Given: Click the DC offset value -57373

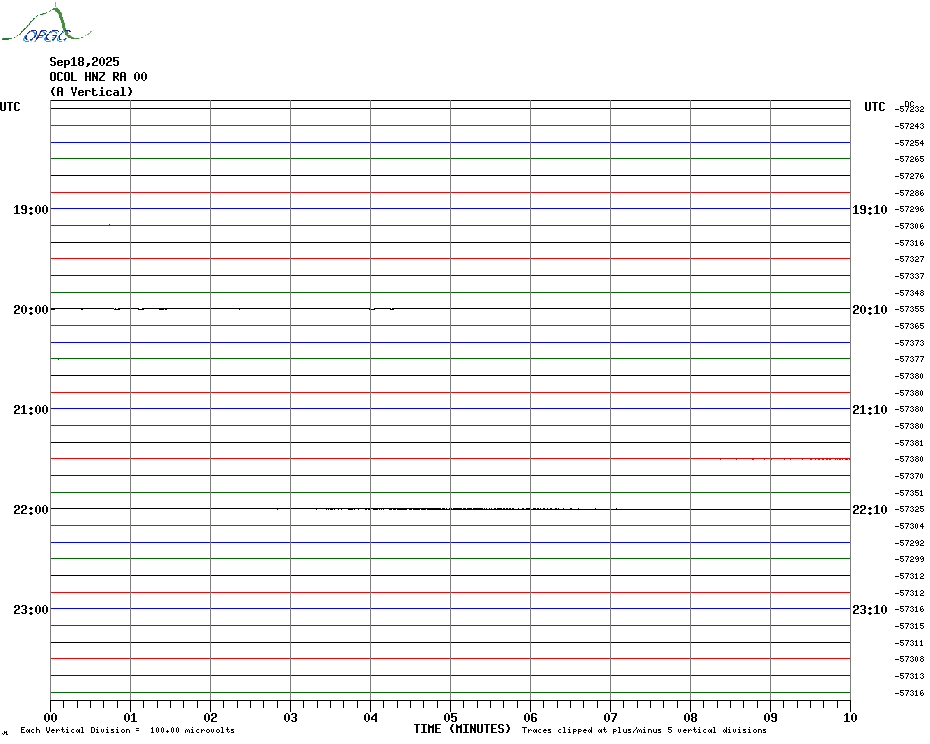Looking at the screenshot, I should tap(910, 343).
